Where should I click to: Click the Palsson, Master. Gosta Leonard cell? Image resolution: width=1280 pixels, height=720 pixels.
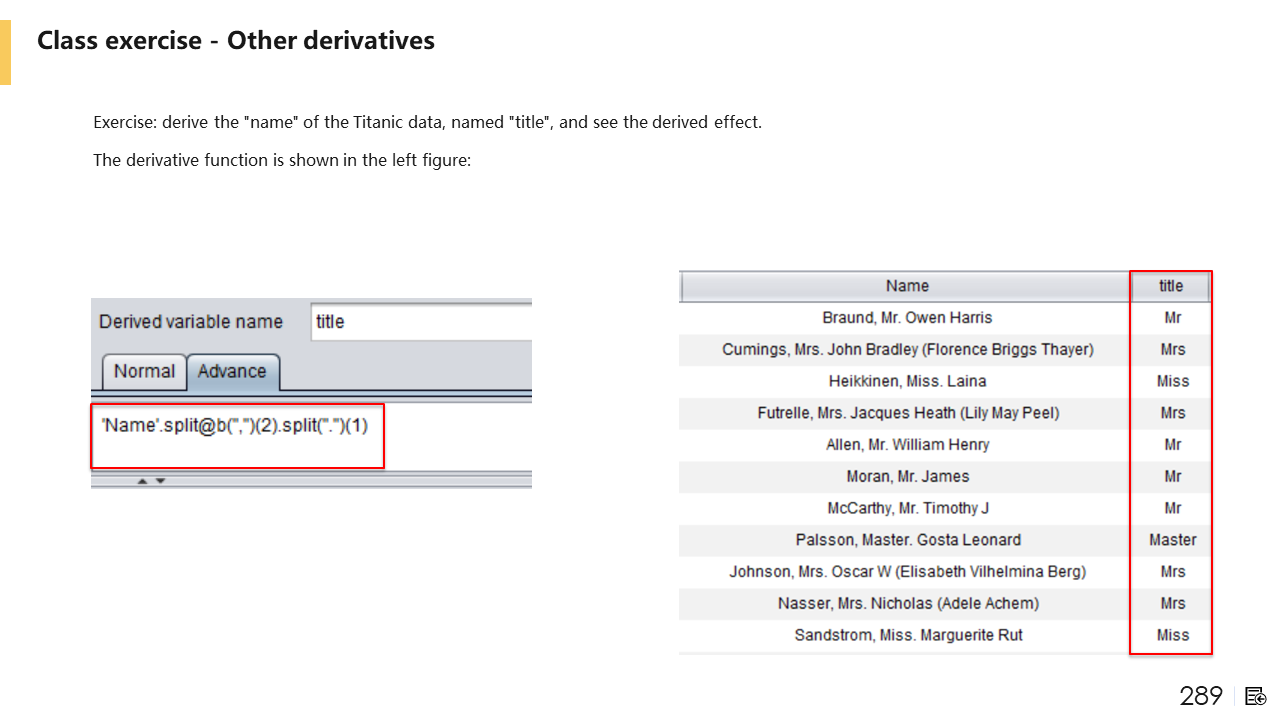click(907, 540)
